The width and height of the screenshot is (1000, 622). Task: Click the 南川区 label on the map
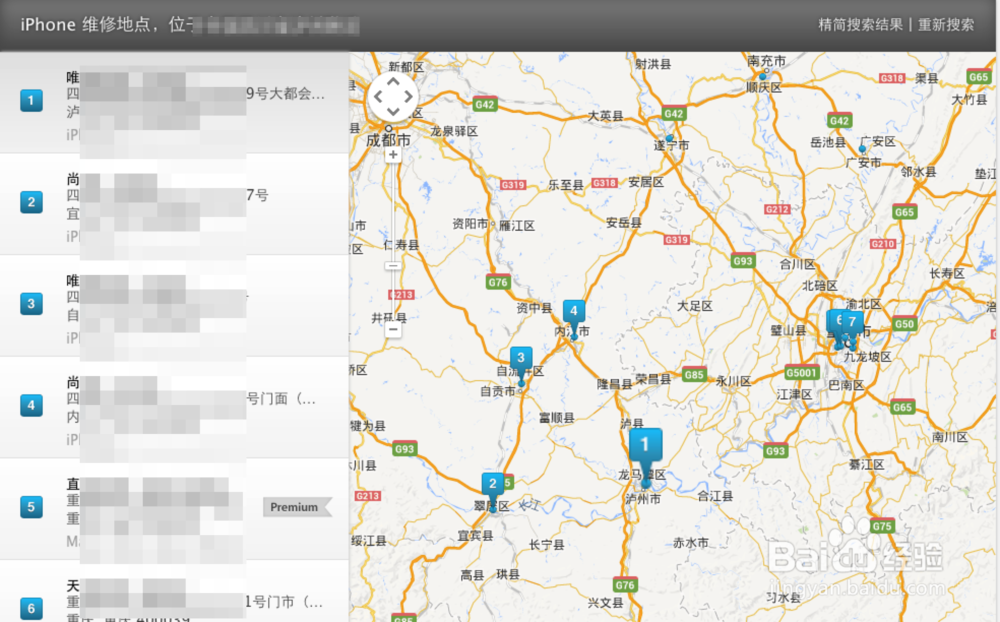click(950, 437)
